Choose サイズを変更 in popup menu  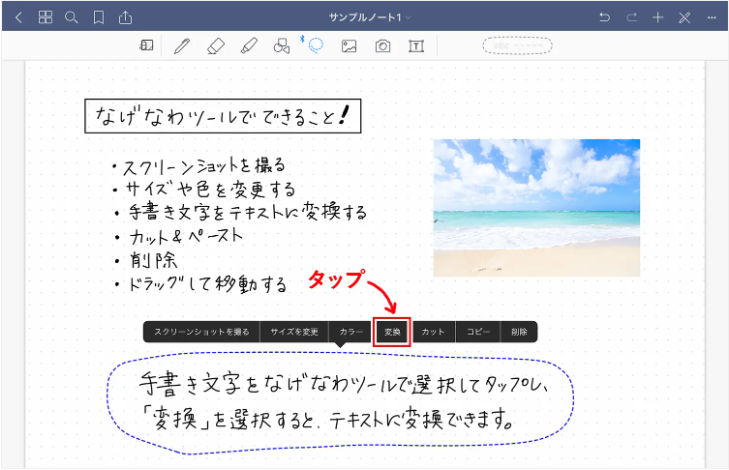[294, 332]
